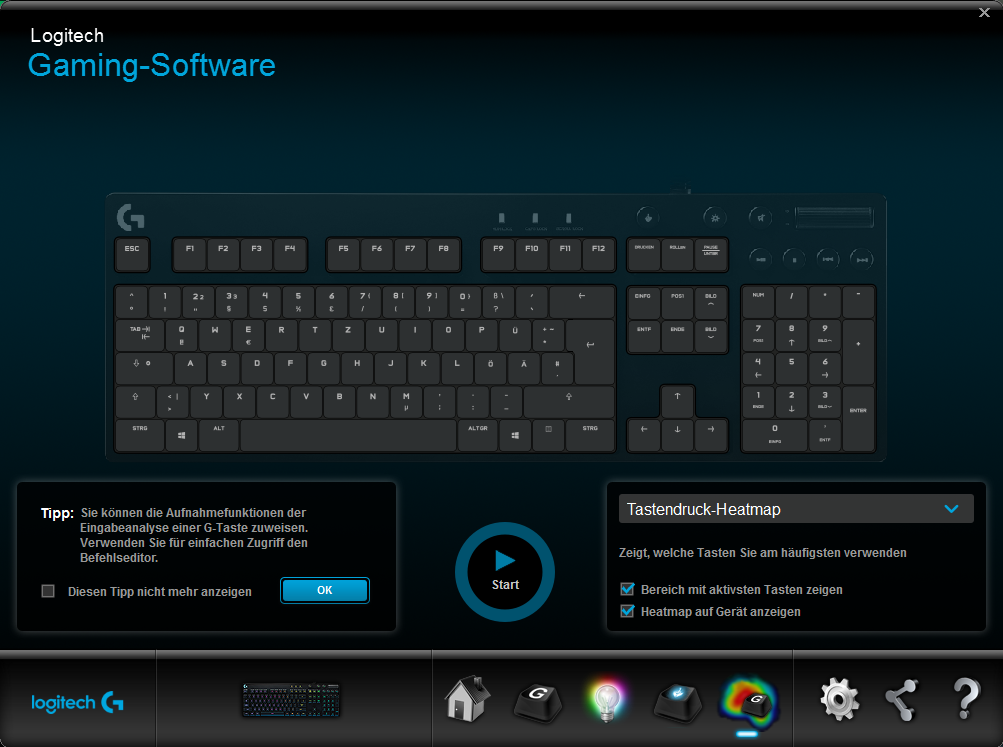Click OK to dismiss the tip

(x=325, y=590)
